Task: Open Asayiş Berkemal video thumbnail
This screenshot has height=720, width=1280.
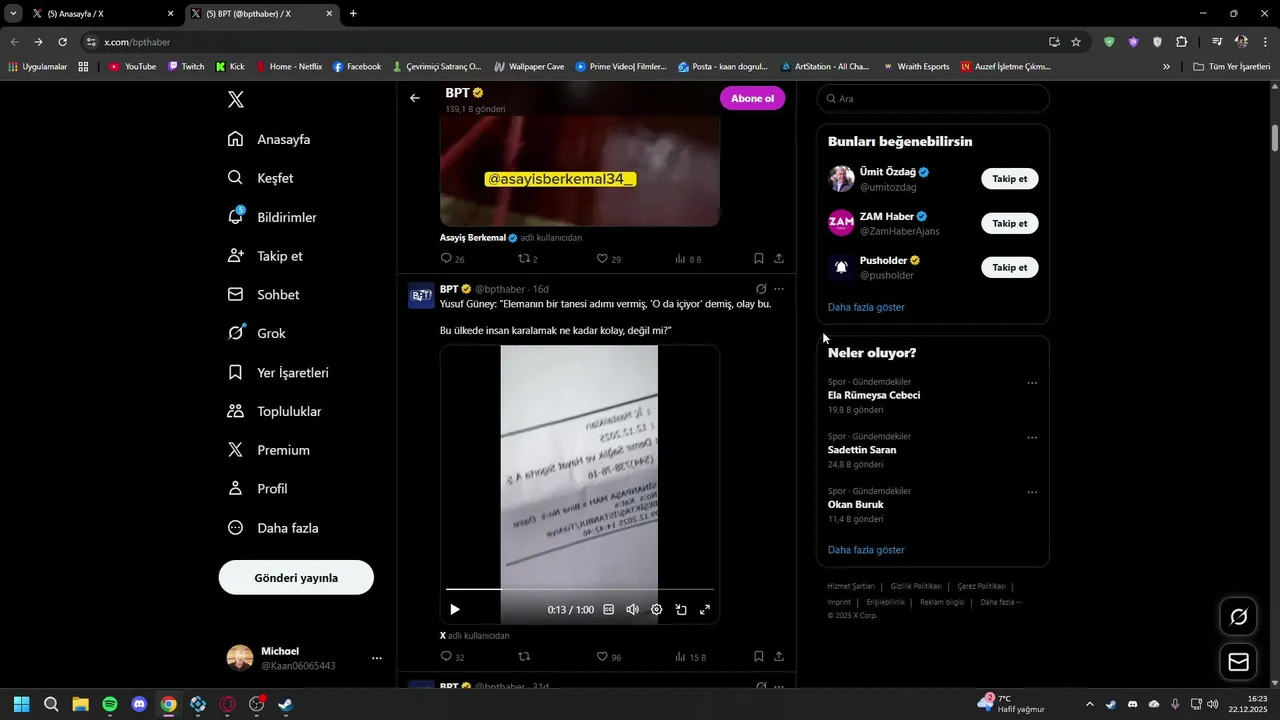Action: (580, 170)
